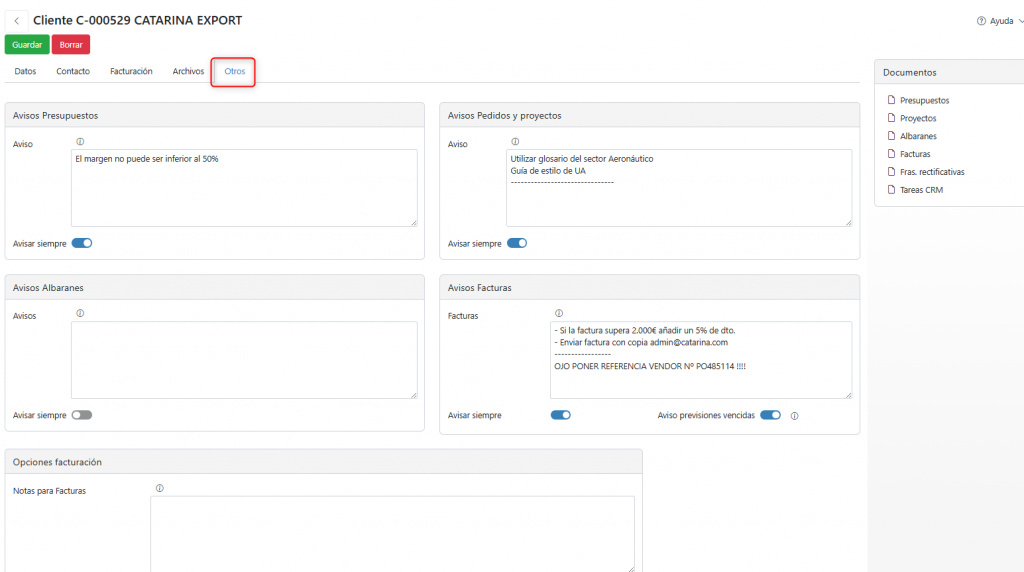Click the back arrow beside client title

(17, 20)
